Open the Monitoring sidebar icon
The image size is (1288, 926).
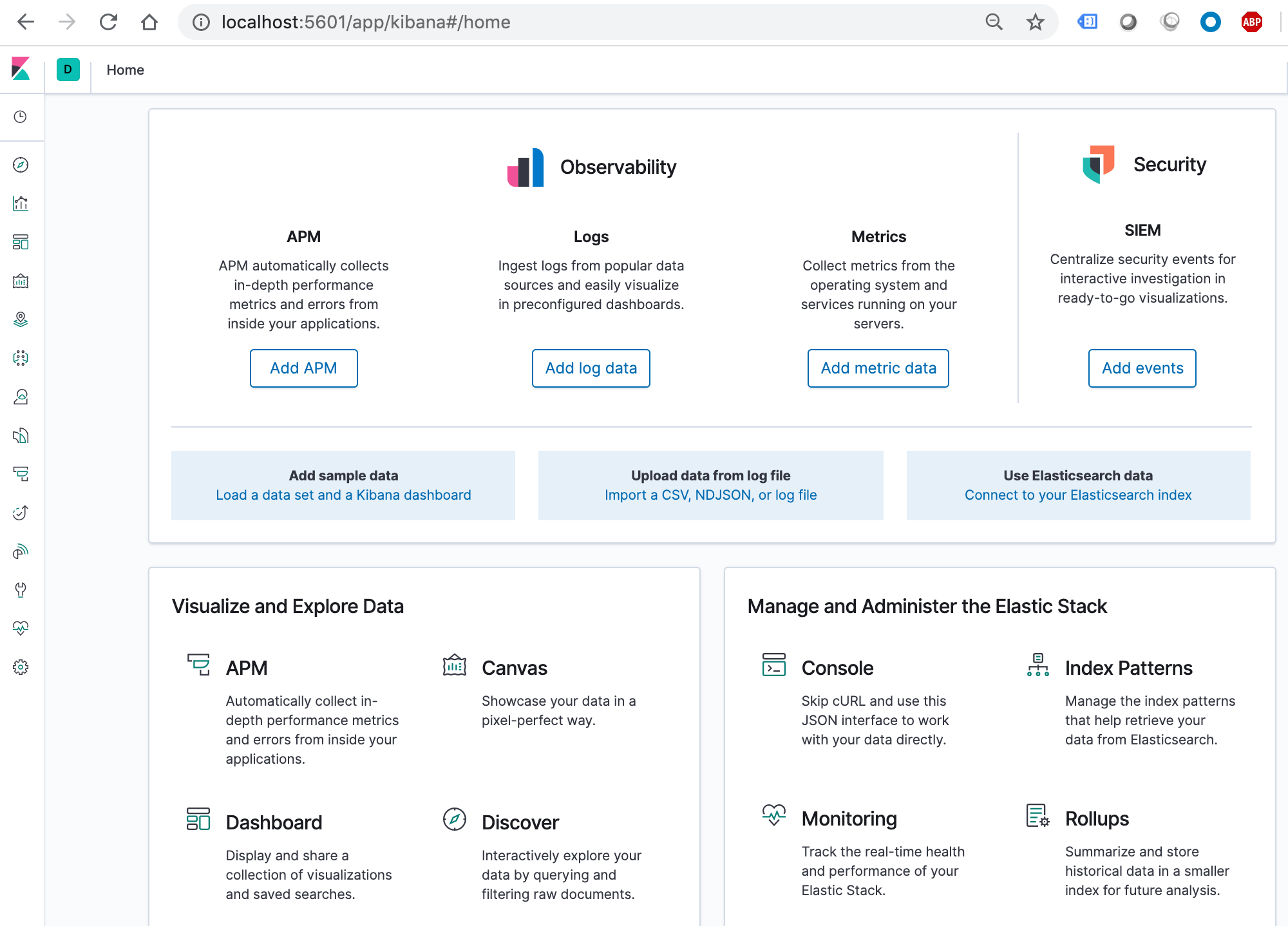tap(22, 628)
